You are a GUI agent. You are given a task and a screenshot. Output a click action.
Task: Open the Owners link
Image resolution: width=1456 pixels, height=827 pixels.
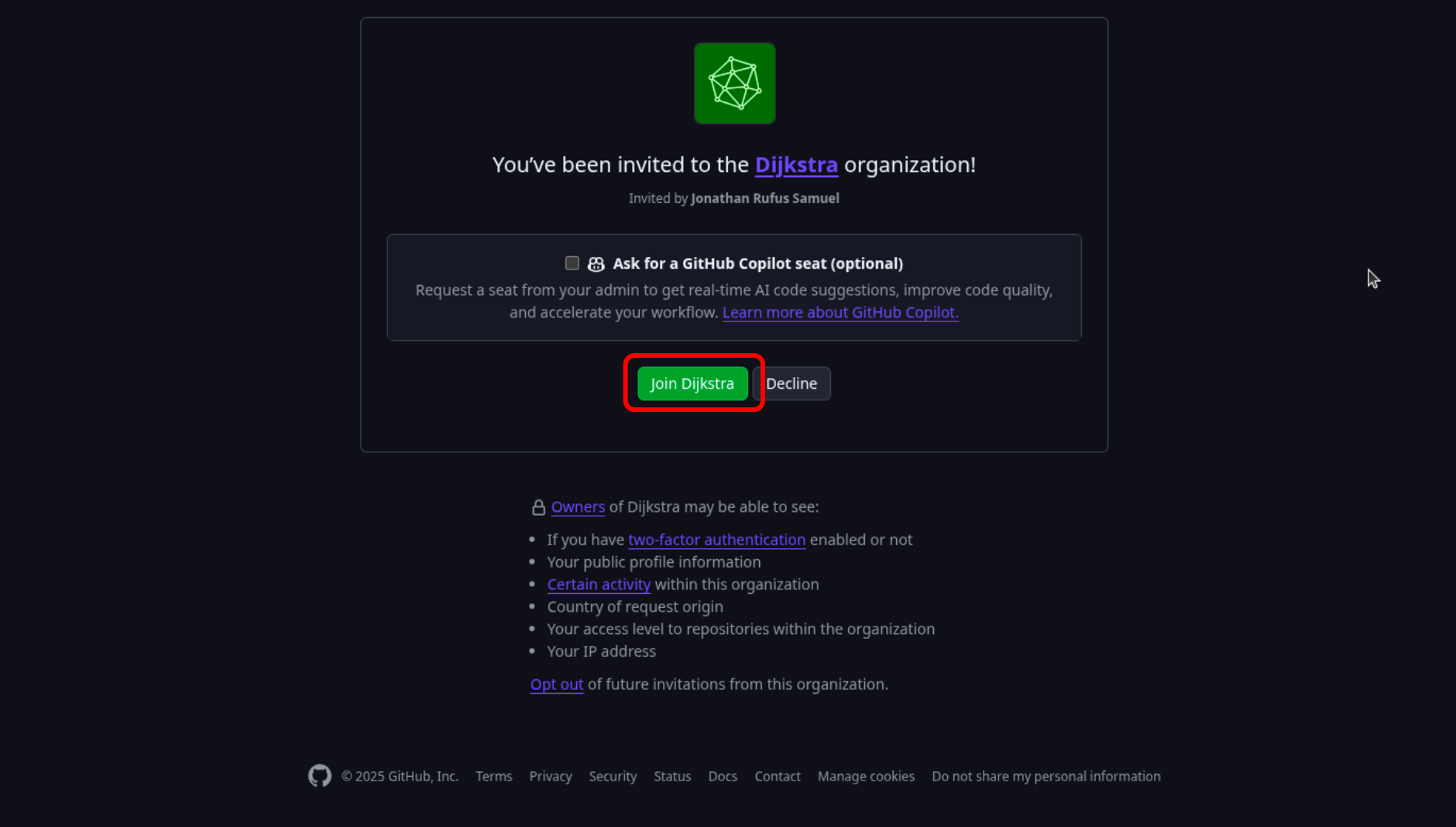click(x=577, y=507)
